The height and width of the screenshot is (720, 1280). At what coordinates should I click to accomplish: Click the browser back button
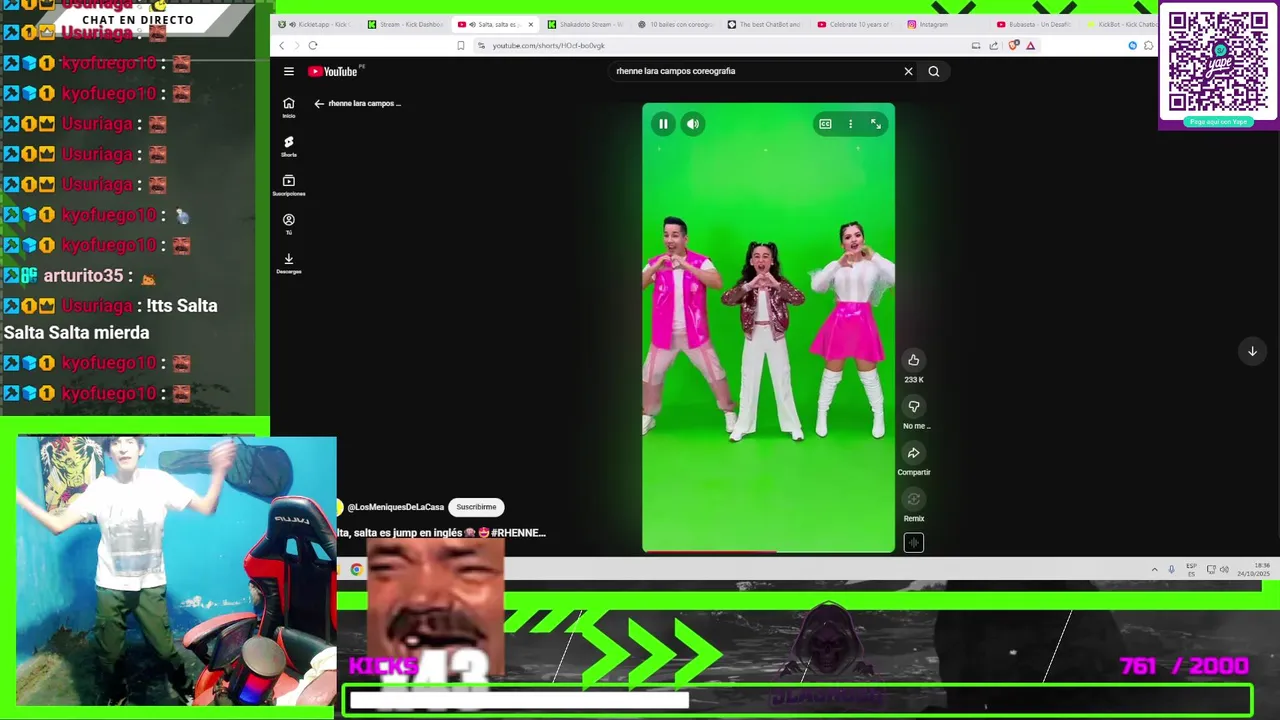pos(282,45)
